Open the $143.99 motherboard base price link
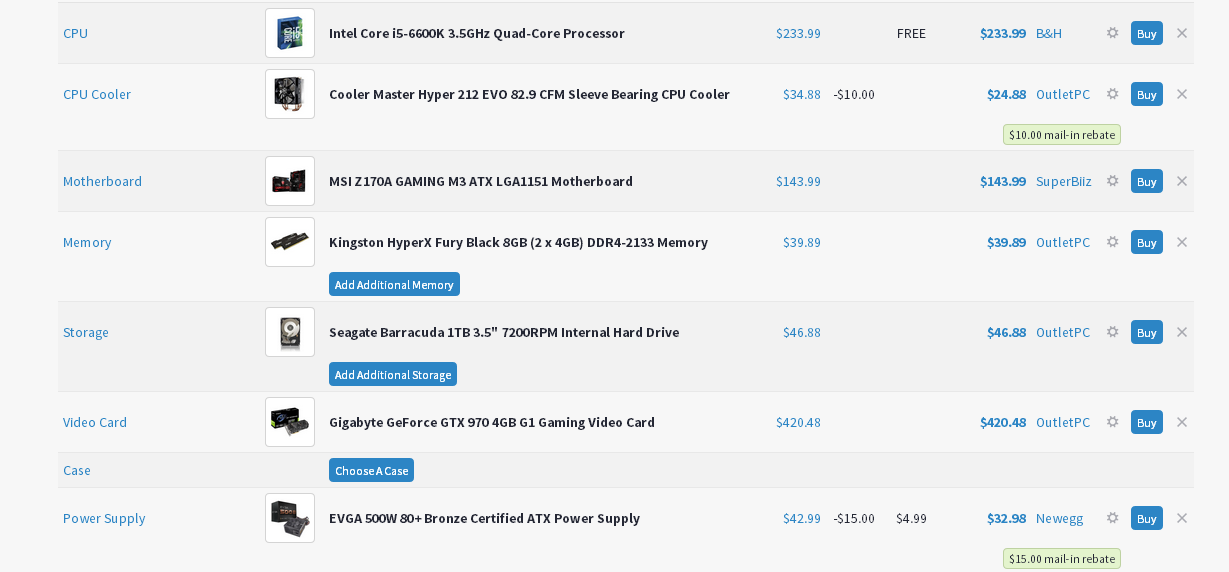Screen dimensions: 1229x572 pyautogui.click(x=798, y=181)
